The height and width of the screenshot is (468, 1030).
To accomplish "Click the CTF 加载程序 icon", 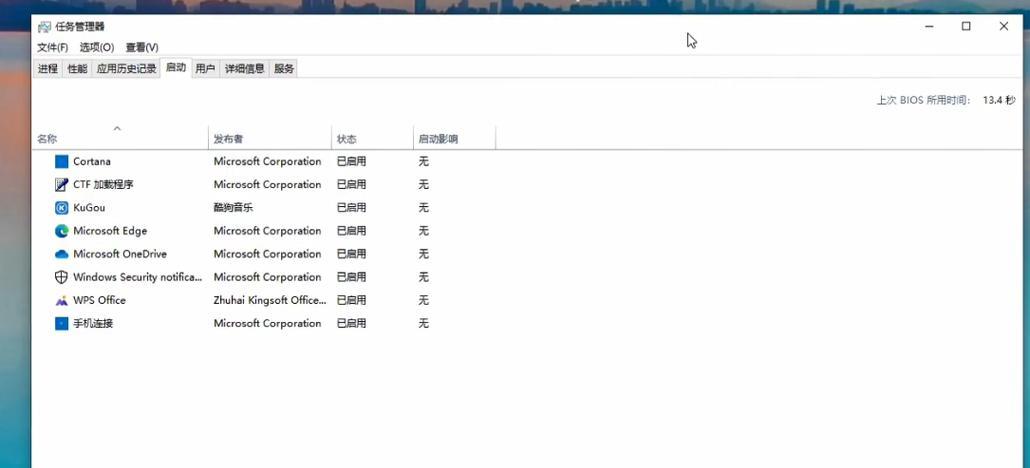I will (x=62, y=185).
